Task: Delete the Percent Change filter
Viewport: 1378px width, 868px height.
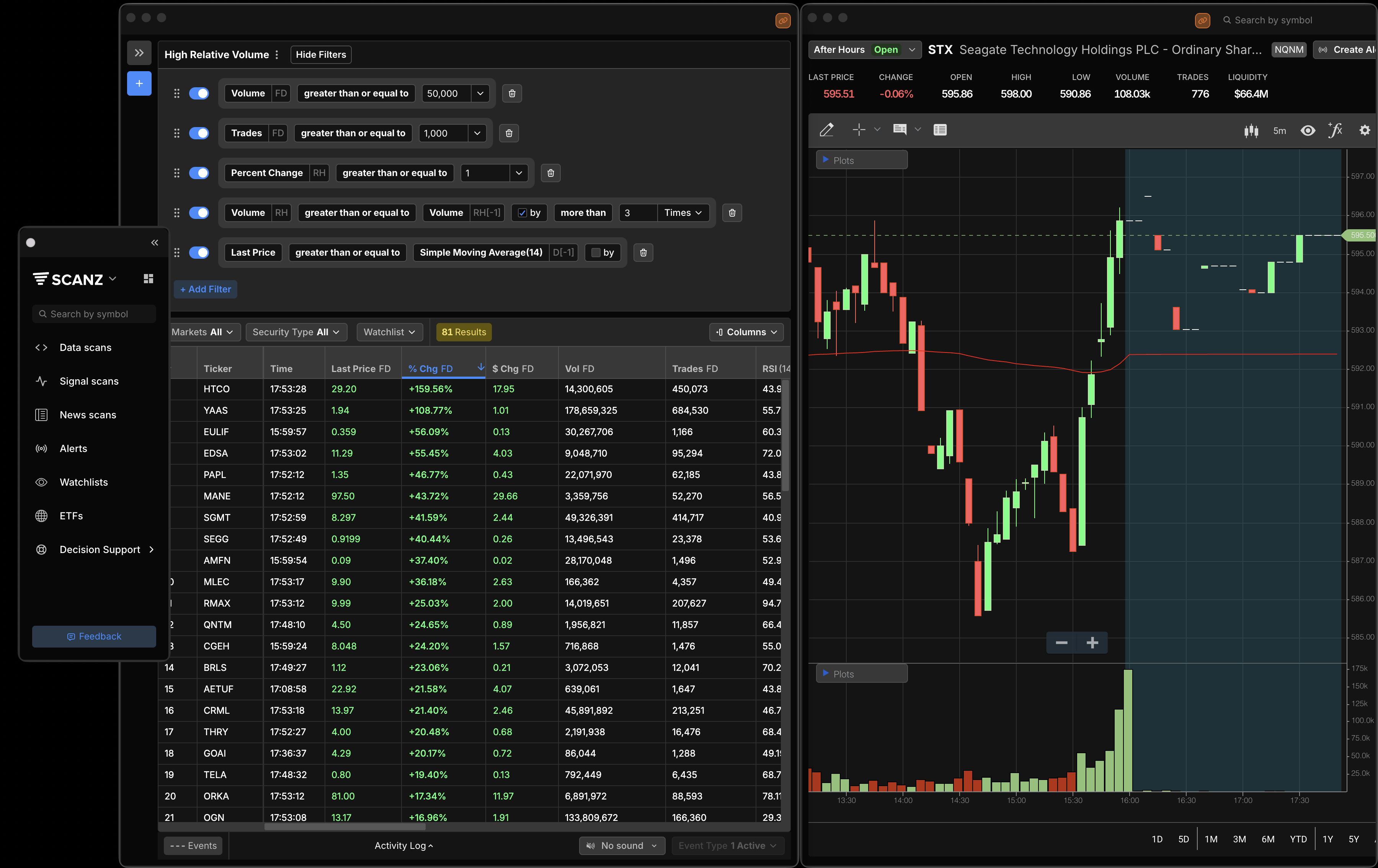Action: pyautogui.click(x=550, y=173)
